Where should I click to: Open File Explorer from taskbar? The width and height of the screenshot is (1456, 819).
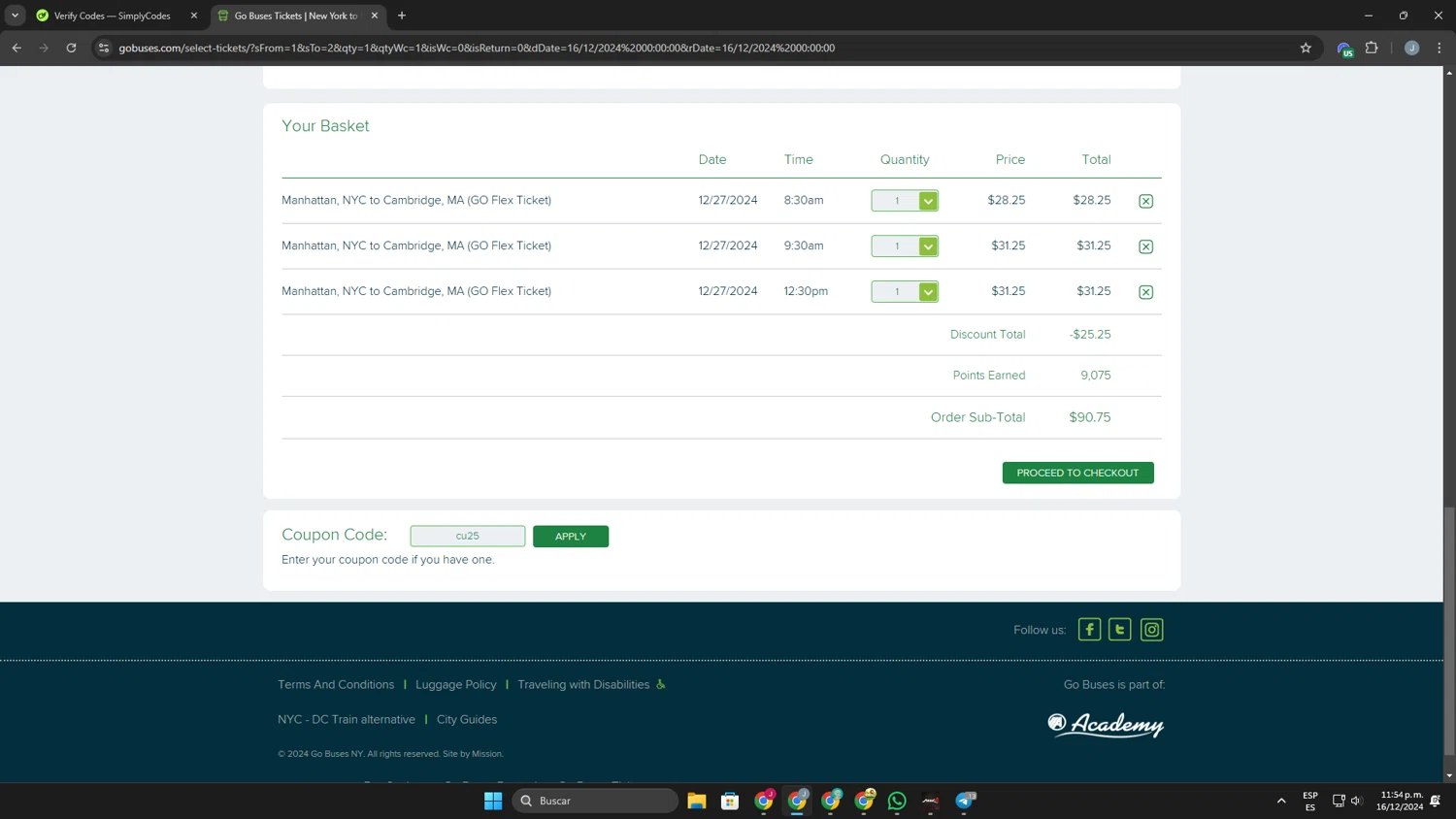697,801
